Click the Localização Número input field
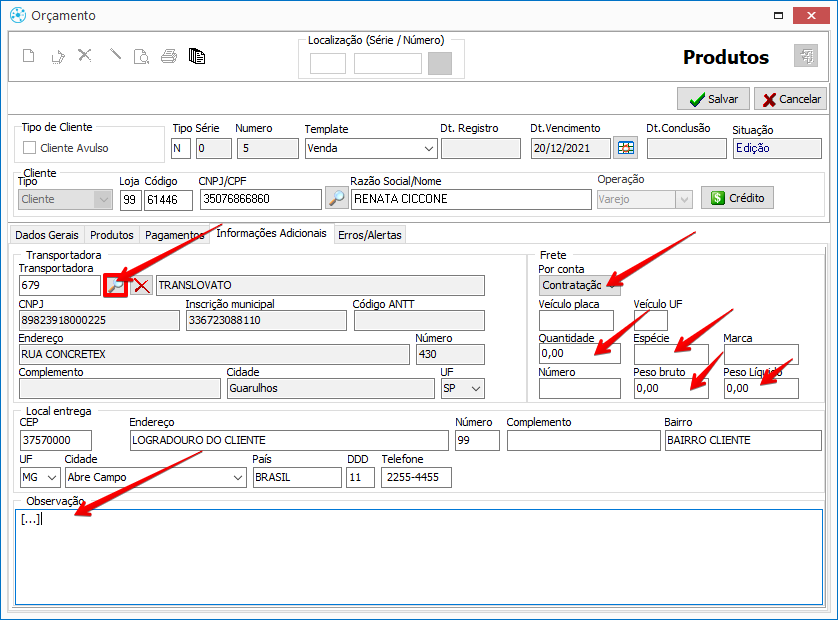The width and height of the screenshot is (838, 620). coord(388,64)
